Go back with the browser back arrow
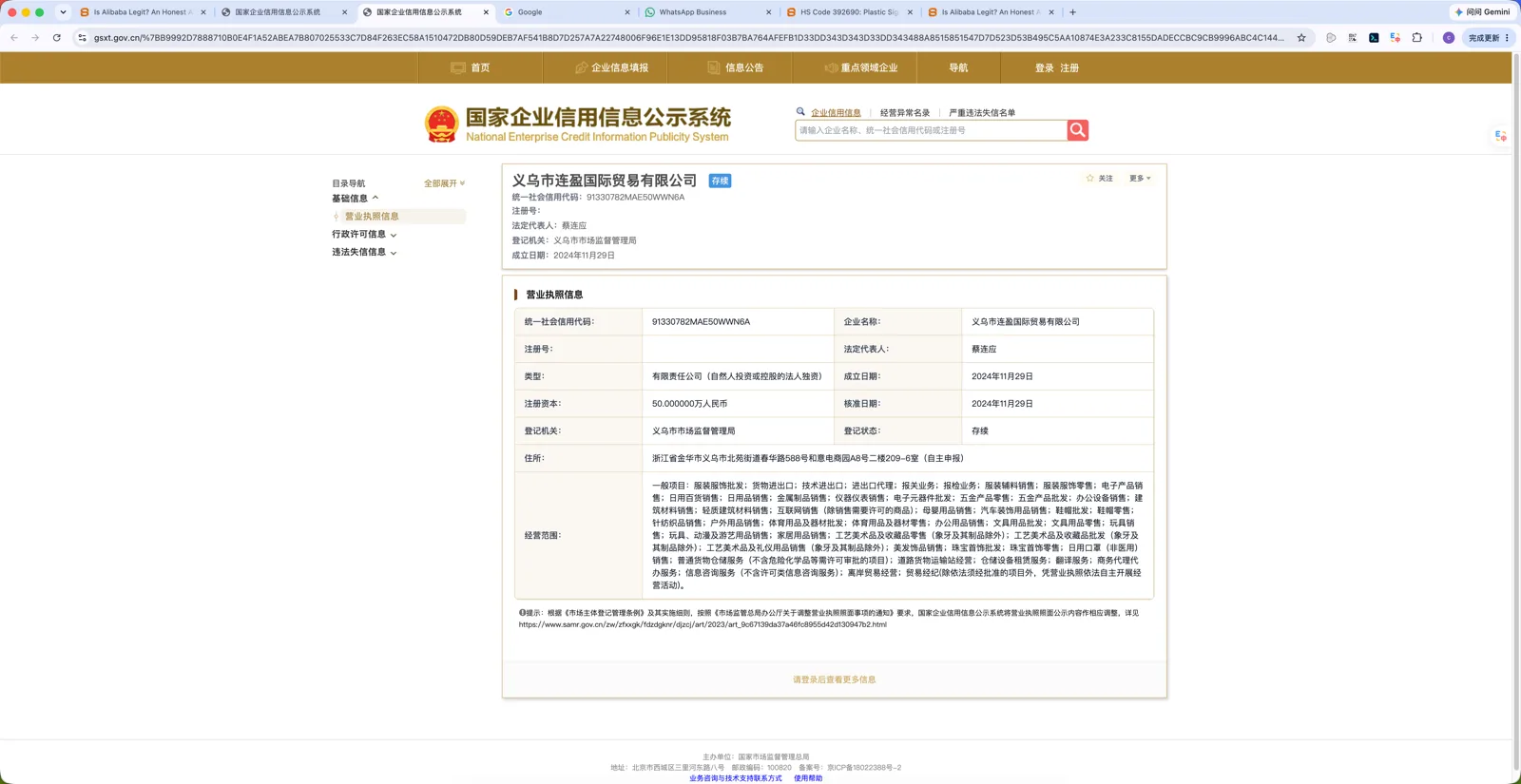The height and width of the screenshot is (784, 1521). (14, 38)
